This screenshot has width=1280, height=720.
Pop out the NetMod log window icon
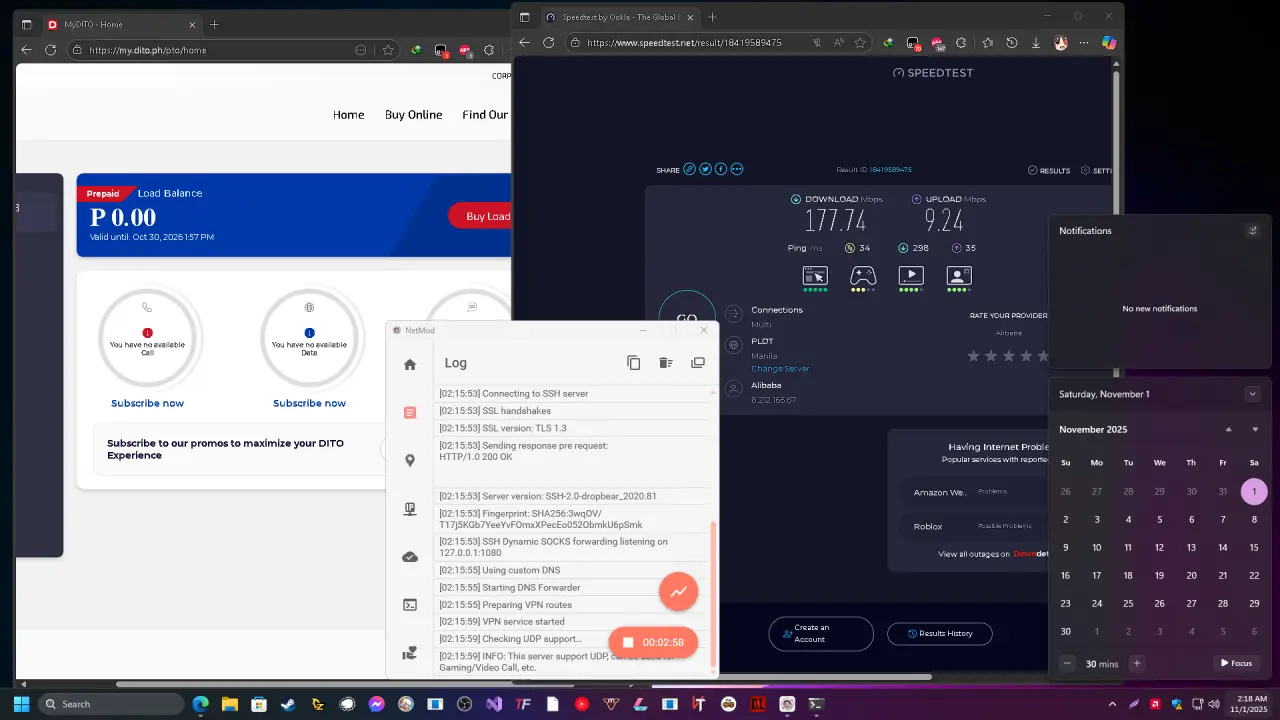point(698,363)
